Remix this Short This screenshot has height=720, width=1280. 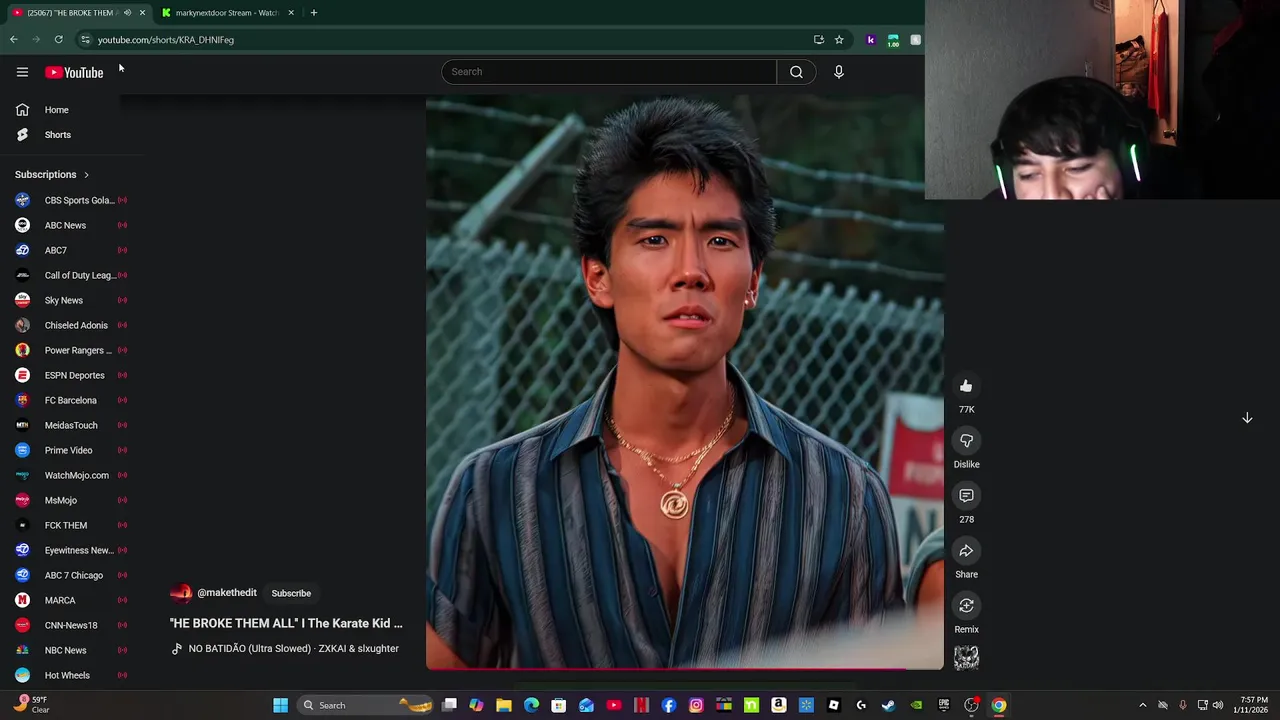966,606
